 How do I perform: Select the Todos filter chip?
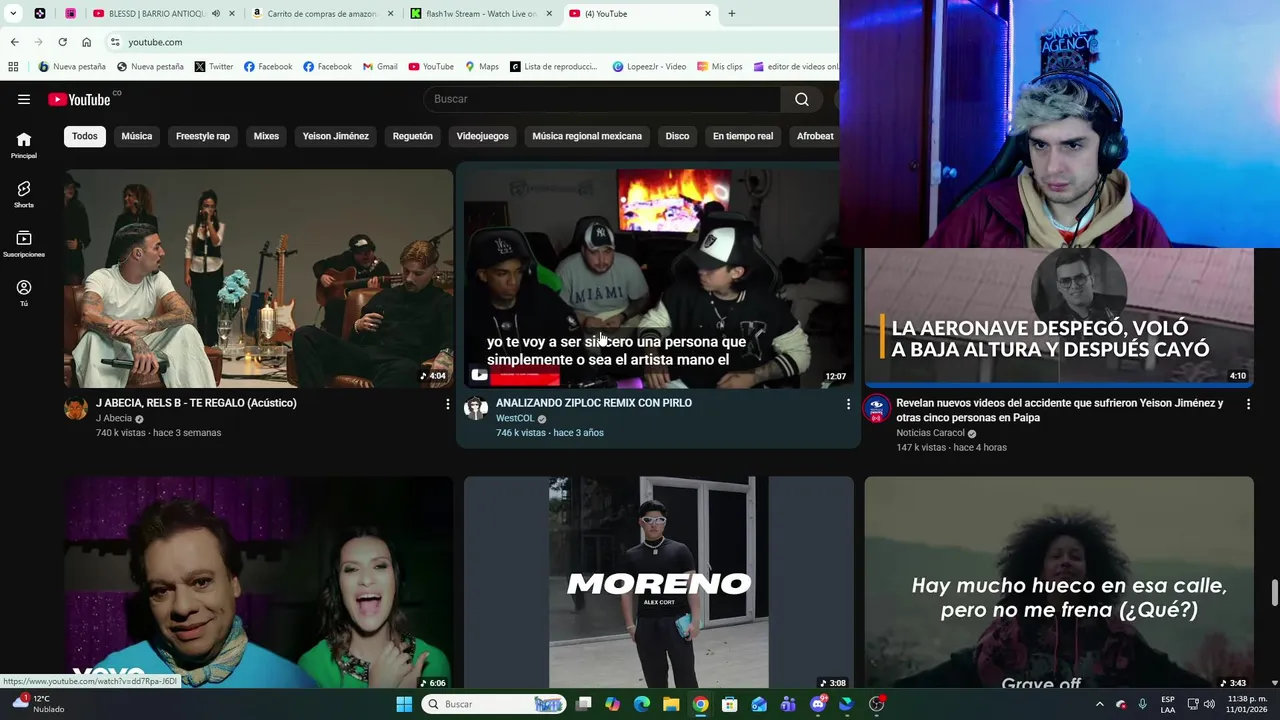click(85, 136)
